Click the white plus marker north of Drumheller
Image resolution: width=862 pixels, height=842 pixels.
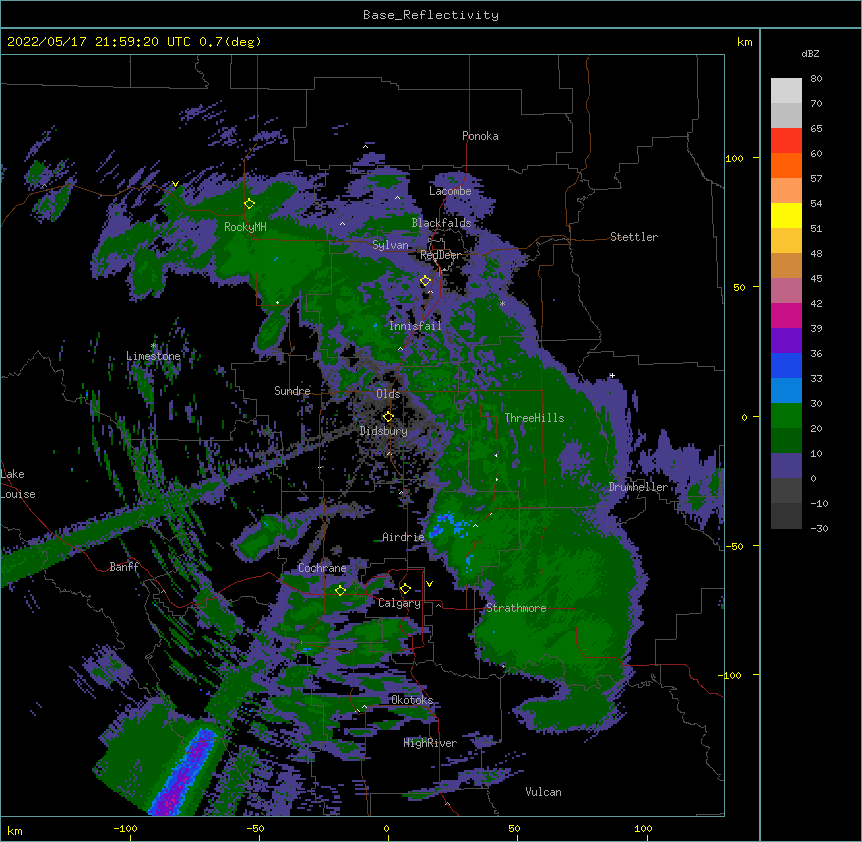pyautogui.click(x=612, y=376)
